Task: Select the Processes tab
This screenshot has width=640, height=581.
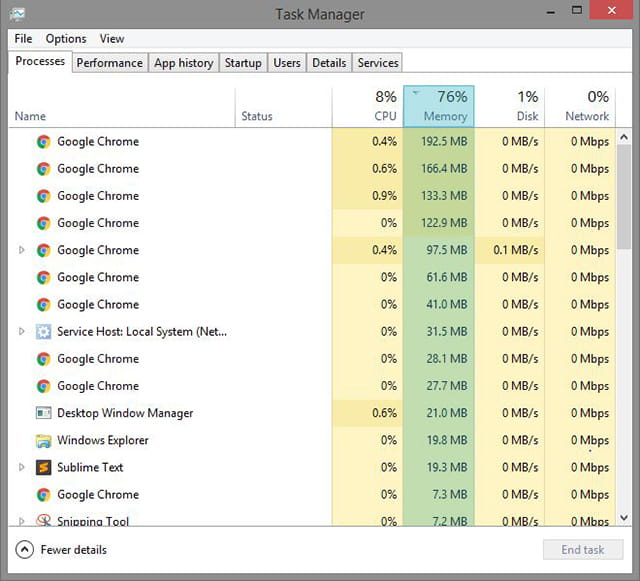Action: click(40, 61)
